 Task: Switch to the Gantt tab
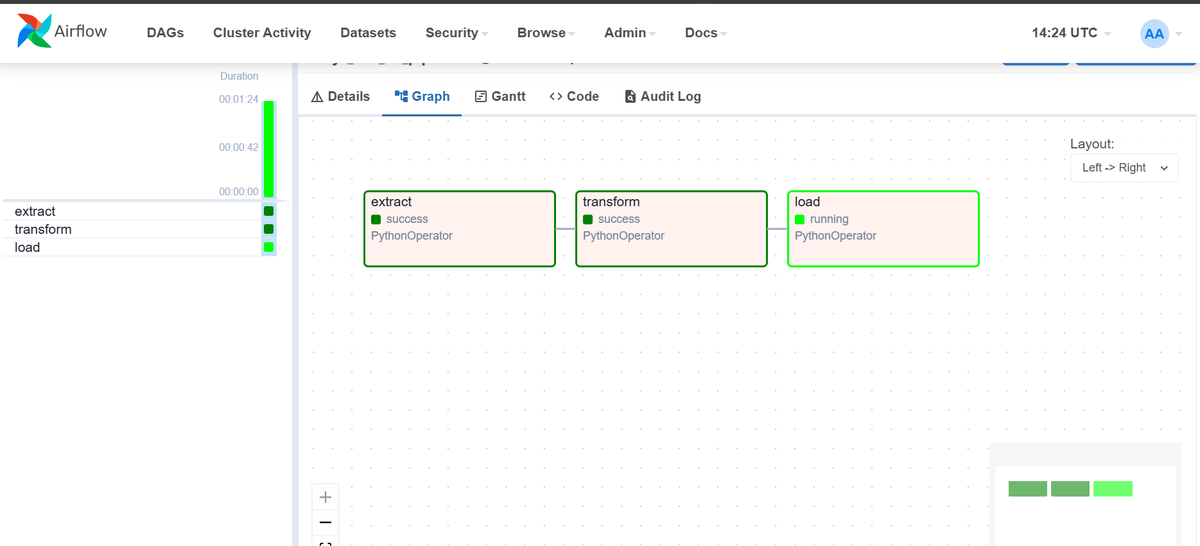tap(500, 97)
